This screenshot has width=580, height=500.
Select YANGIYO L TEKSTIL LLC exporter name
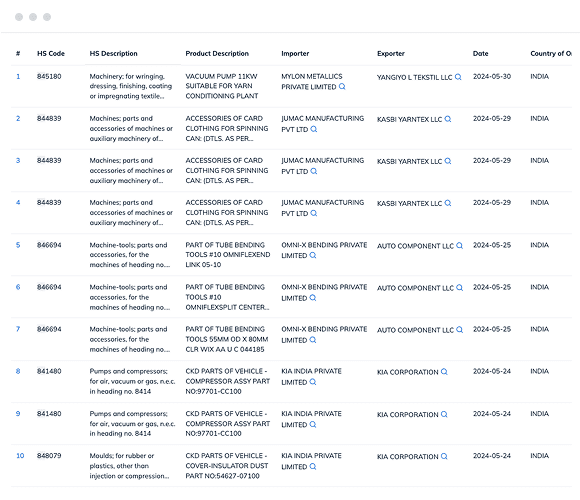[x=415, y=77]
